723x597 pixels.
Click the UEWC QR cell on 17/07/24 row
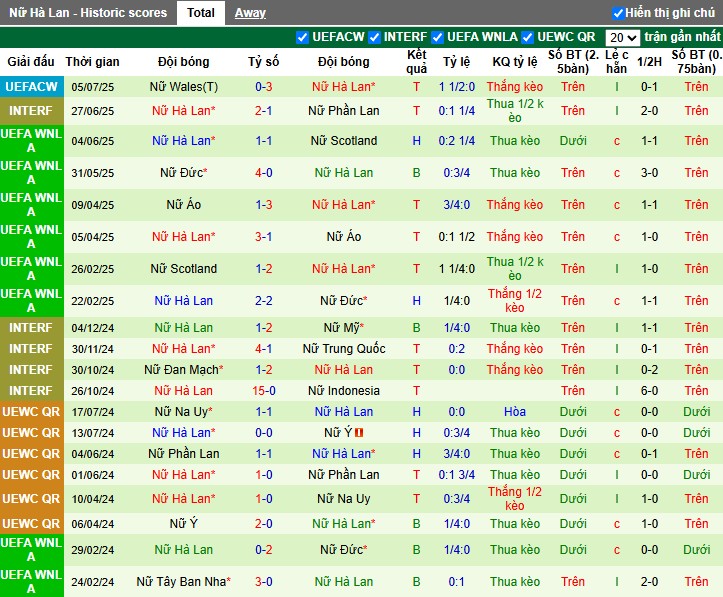point(31,412)
